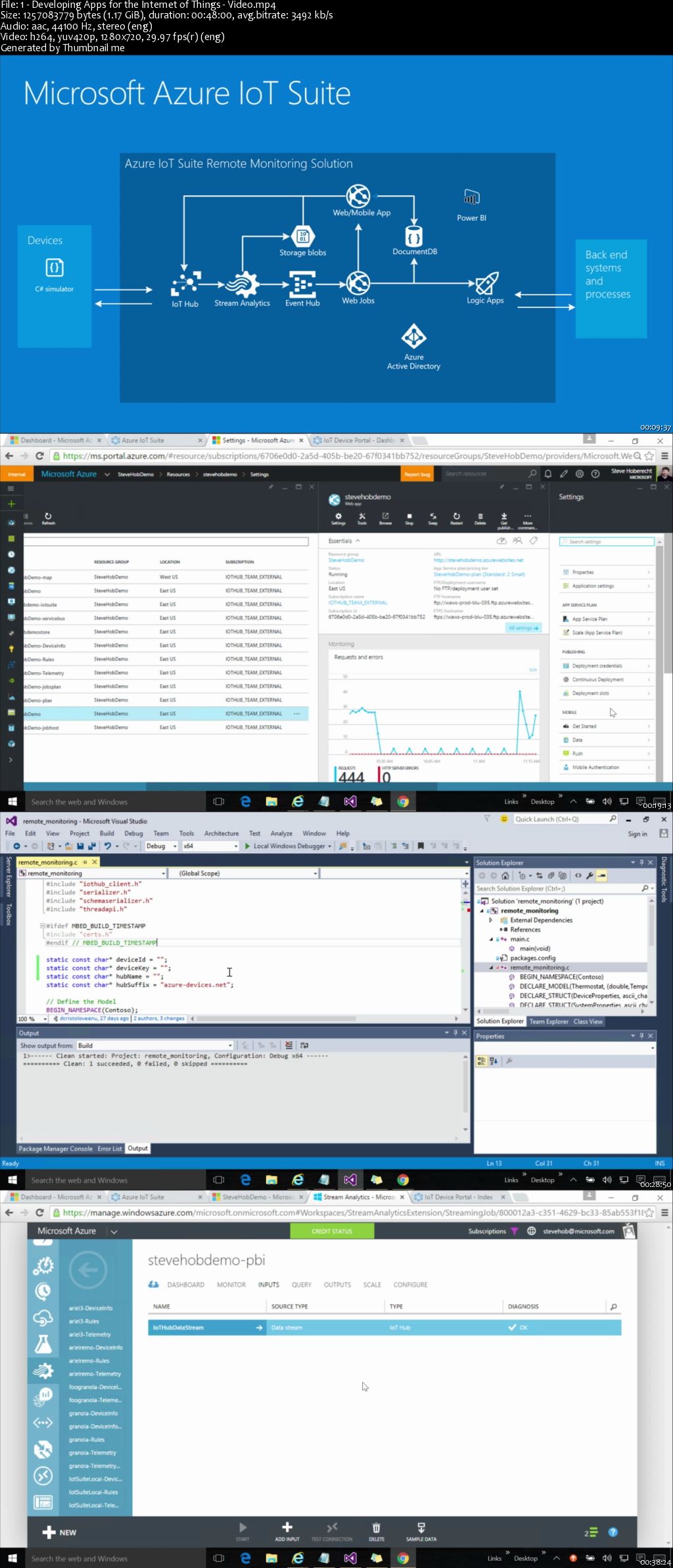Screen dimensions: 673x1568
Task: Click the DELETE trash icon in the command bar
Action: click(377, 1532)
